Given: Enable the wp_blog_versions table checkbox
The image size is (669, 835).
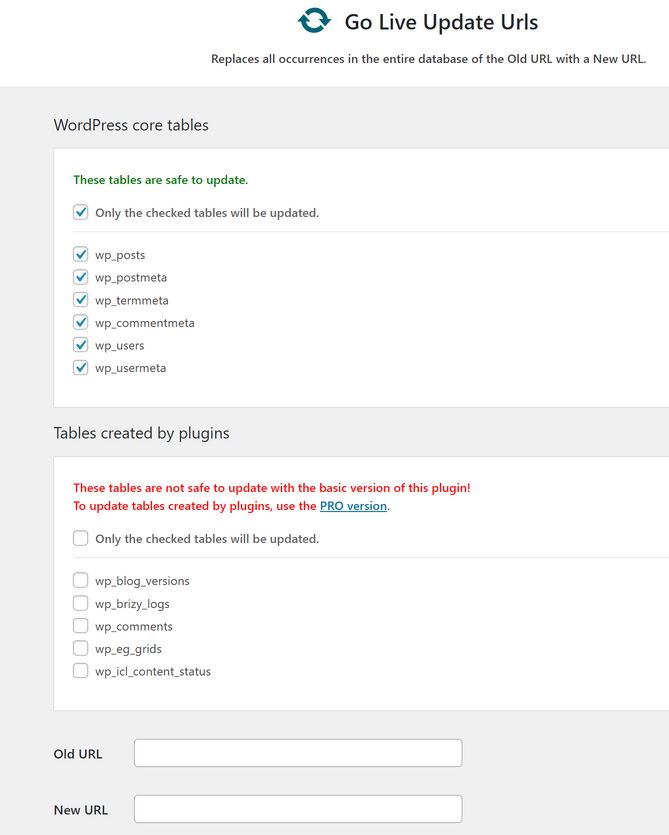Looking at the screenshot, I should (x=80, y=580).
